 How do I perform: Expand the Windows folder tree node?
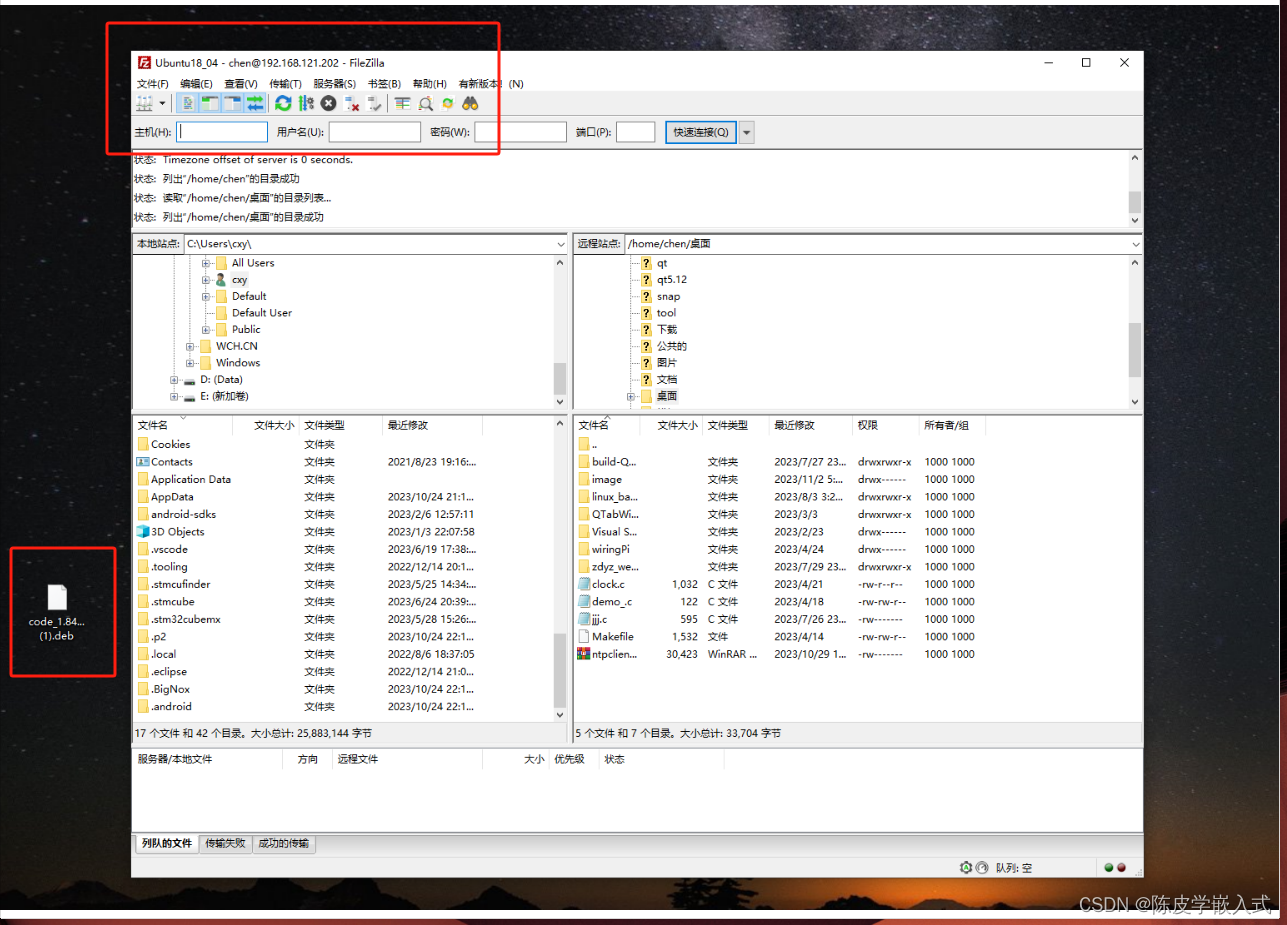[x=190, y=363]
